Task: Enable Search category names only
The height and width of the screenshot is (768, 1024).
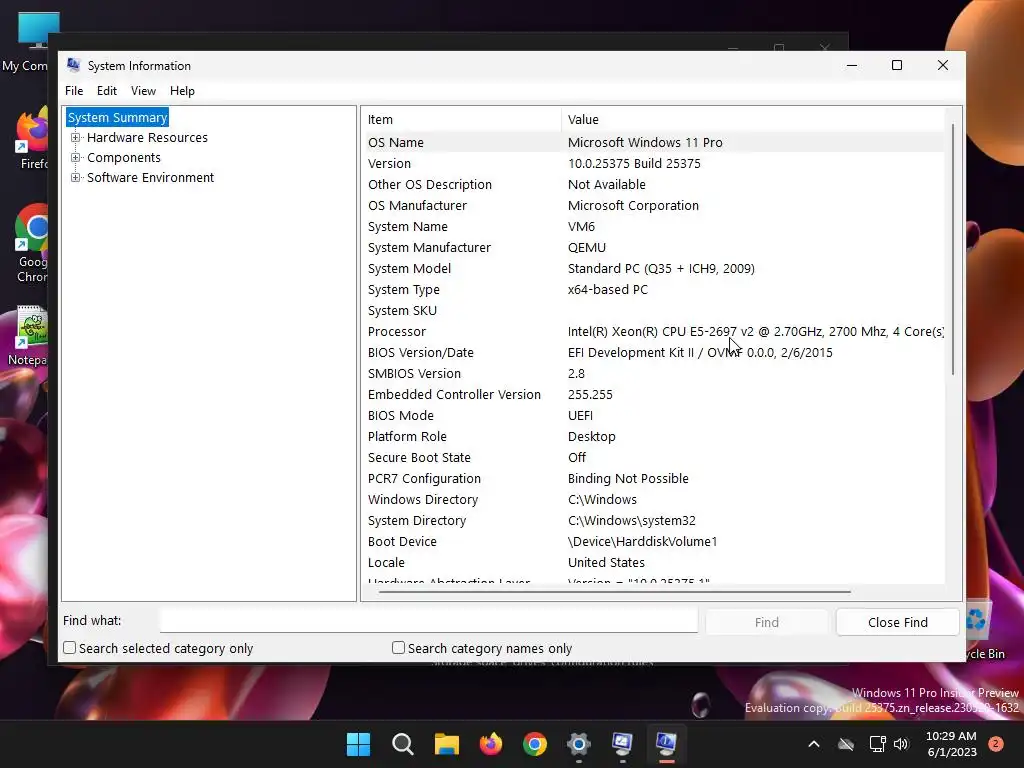Action: coord(398,647)
